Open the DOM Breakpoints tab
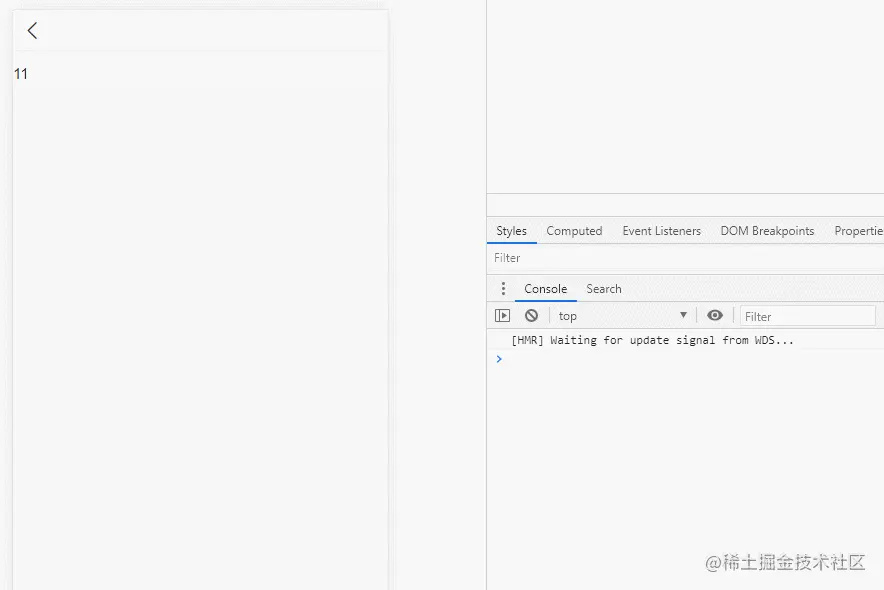884x590 pixels. [767, 230]
